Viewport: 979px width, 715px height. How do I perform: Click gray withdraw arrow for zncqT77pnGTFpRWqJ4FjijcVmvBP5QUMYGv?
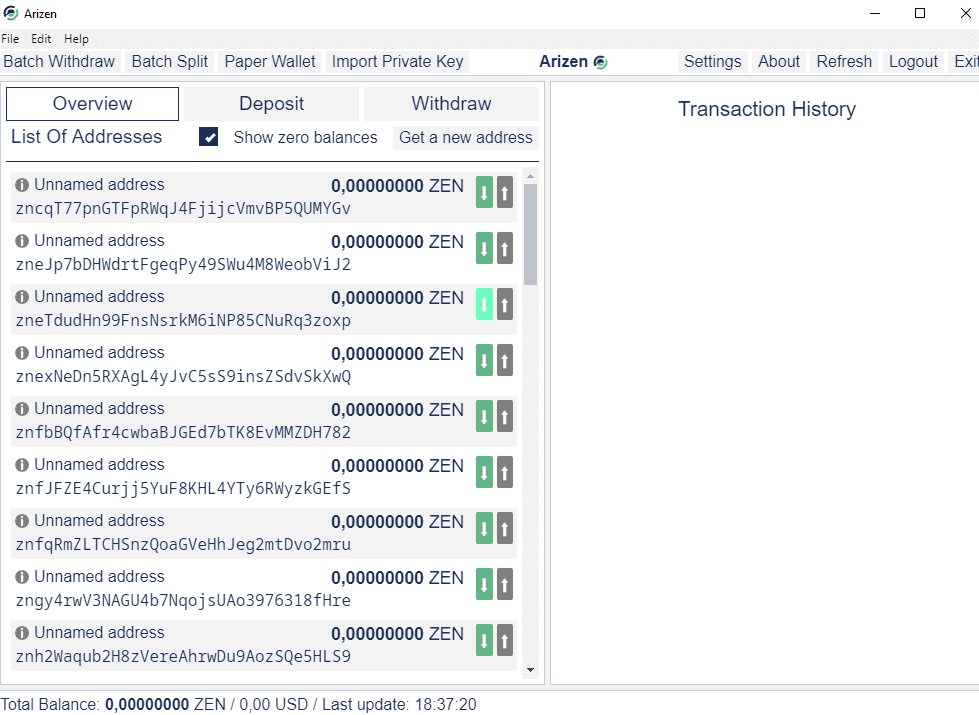(504, 192)
